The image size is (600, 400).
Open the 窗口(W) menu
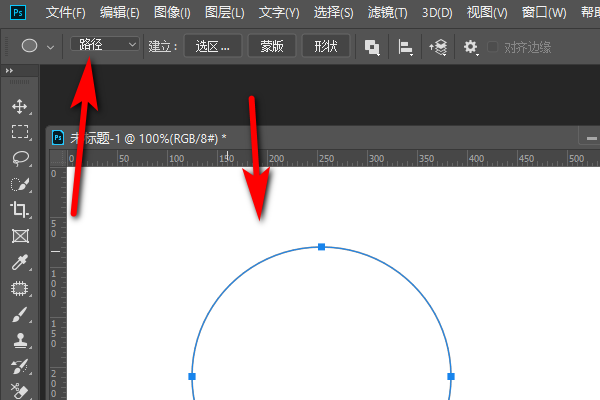point(544,13)
